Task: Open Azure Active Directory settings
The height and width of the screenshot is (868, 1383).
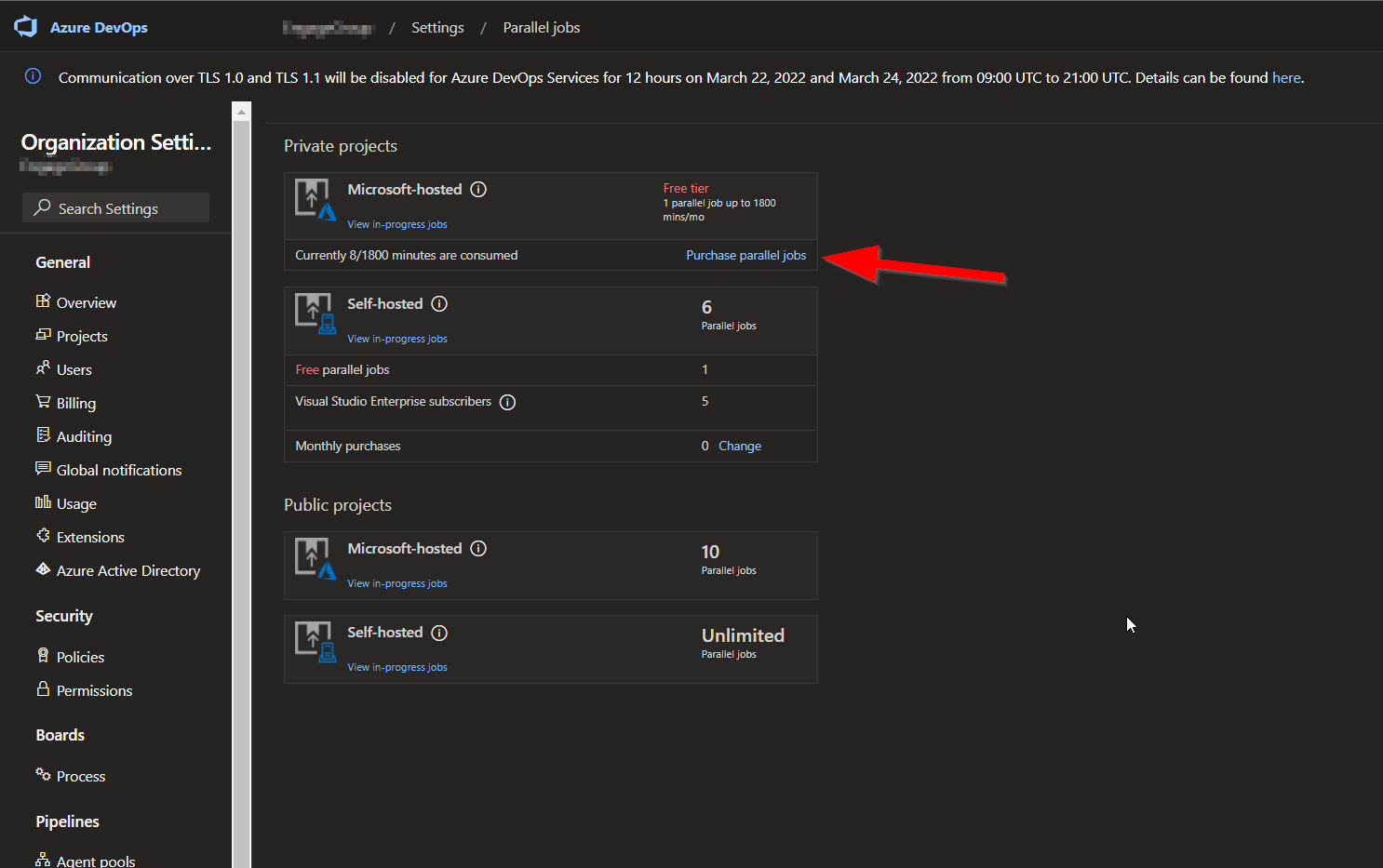Action: click(x=128, y=571)
